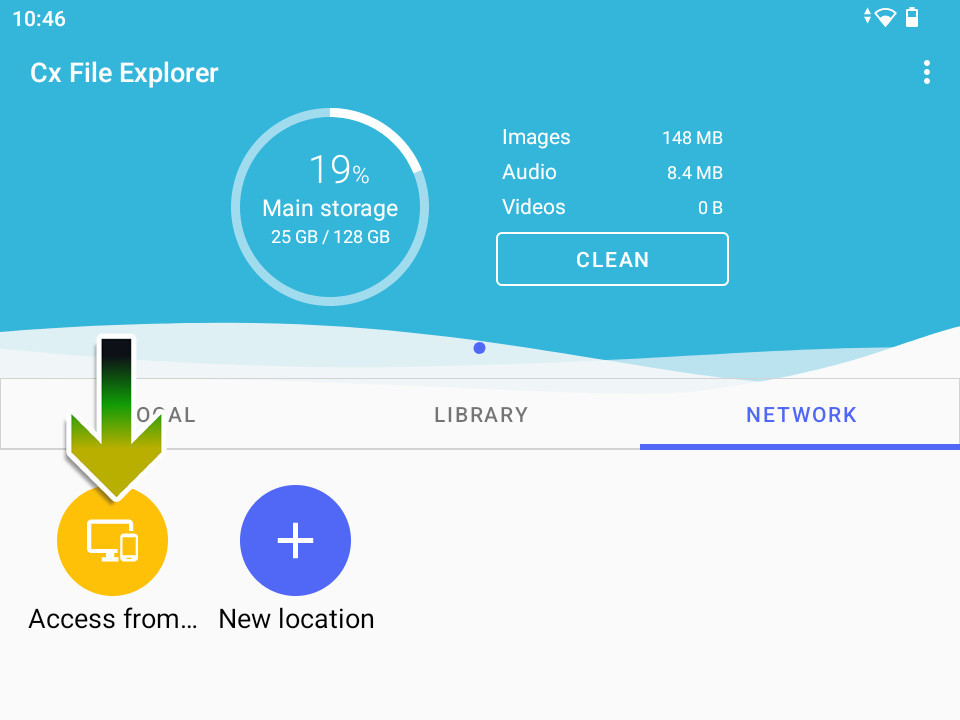Tap the Cx File Explorer title

tap(124, 73)
